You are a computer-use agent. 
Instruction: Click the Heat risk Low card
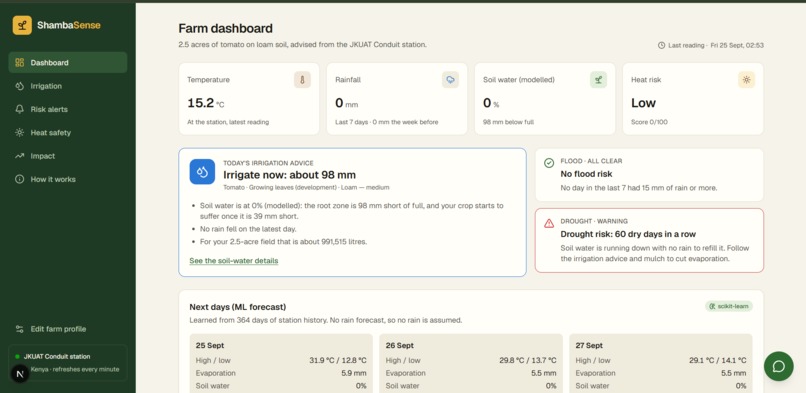click(693, 99)
